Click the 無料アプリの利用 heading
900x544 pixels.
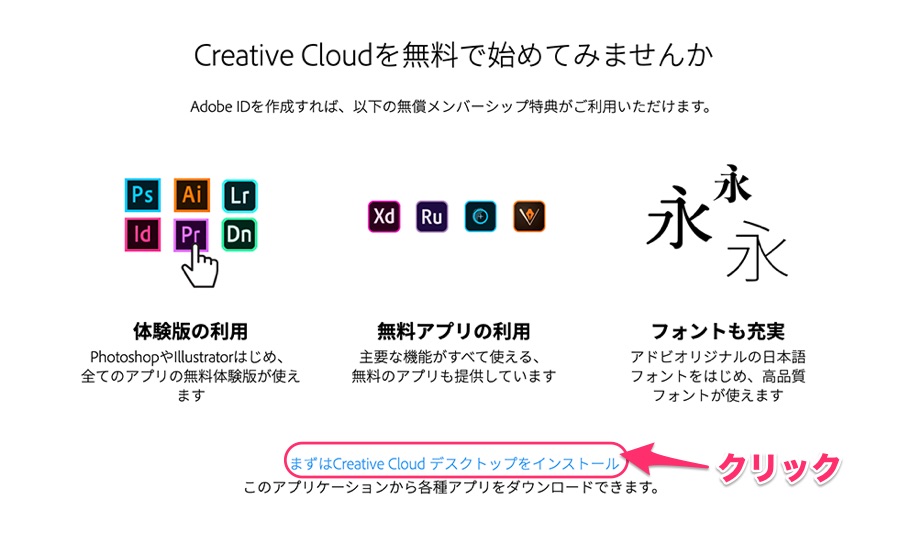click(x=453, y=331)
